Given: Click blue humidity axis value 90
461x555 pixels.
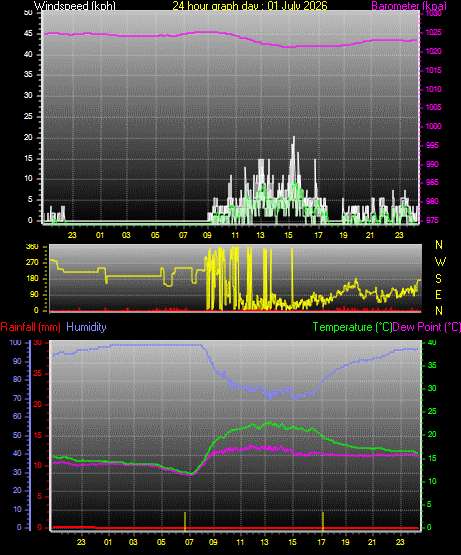Looking at the screenshot, I should point(17,361).
